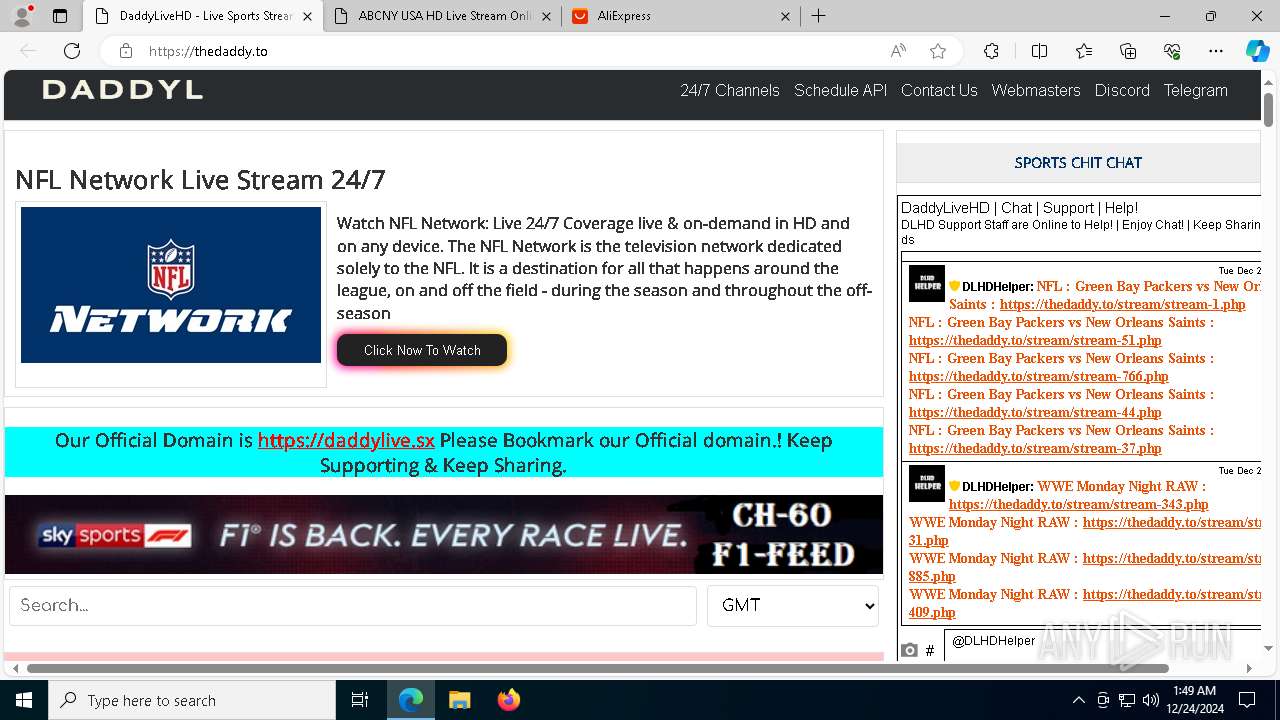This screenshot has width=1280, height=720.
Task: Select the DaddyLiveHD Live Sports tab
Action: click(x=203, y=16)
